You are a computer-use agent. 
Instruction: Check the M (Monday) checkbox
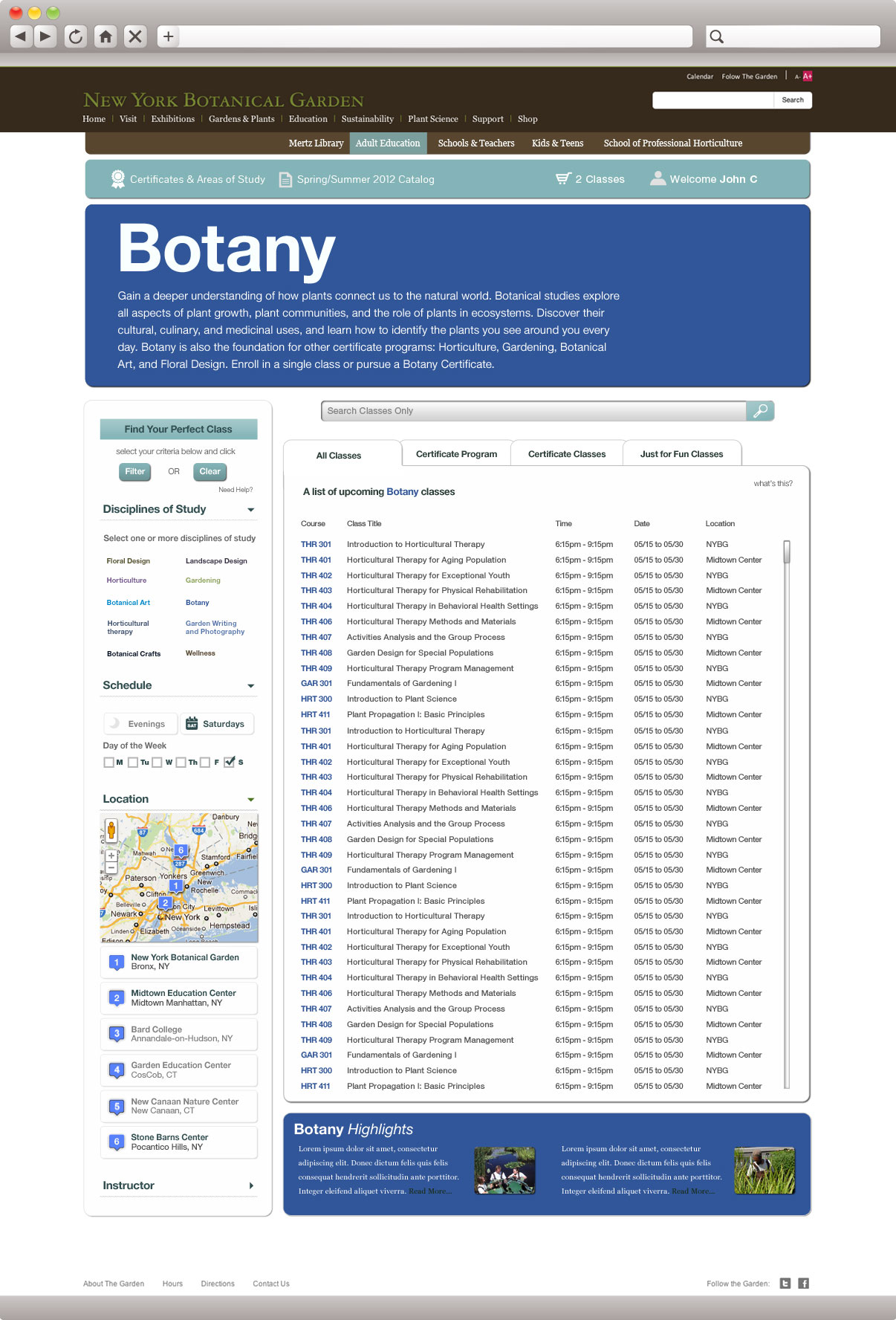[109, 762]
